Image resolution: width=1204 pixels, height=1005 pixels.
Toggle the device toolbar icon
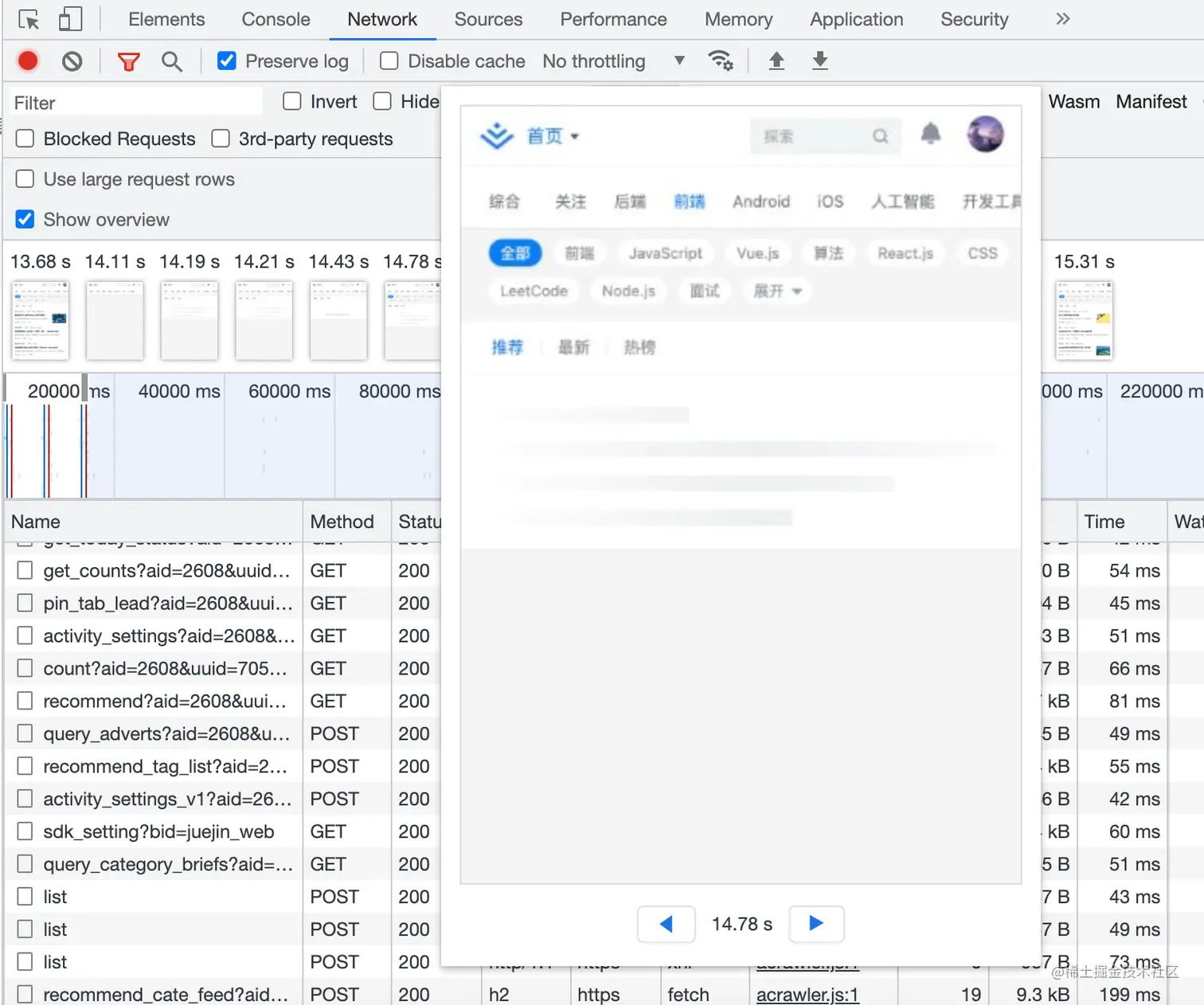(70, 19)
